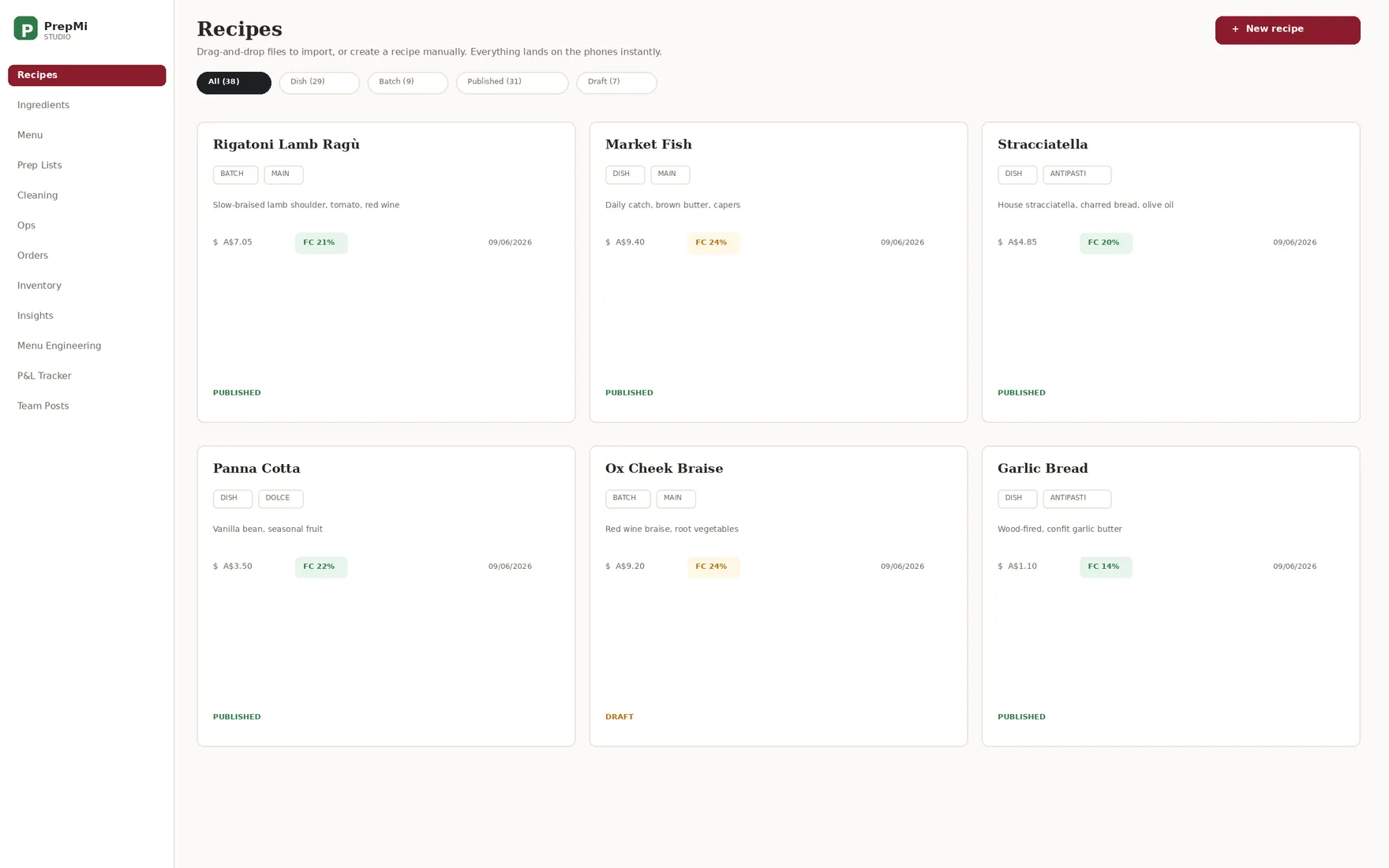
Task: Click cost A$7.05 on Rigatoni card
Action: click(238, 242)
